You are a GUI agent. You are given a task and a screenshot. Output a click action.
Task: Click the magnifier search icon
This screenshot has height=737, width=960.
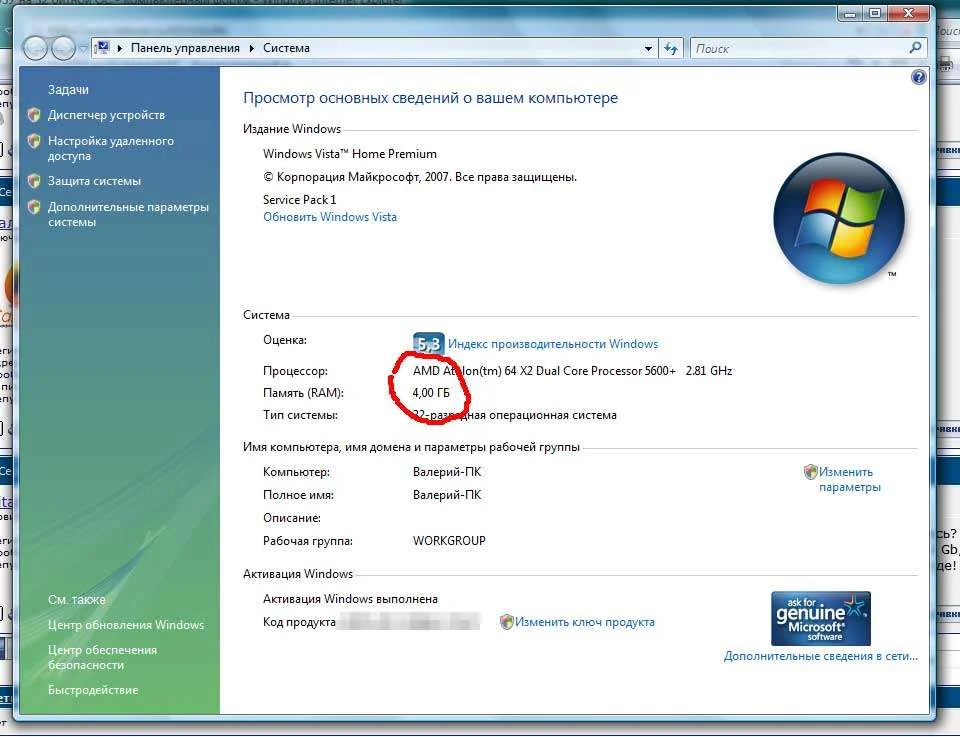pos(915,48)
